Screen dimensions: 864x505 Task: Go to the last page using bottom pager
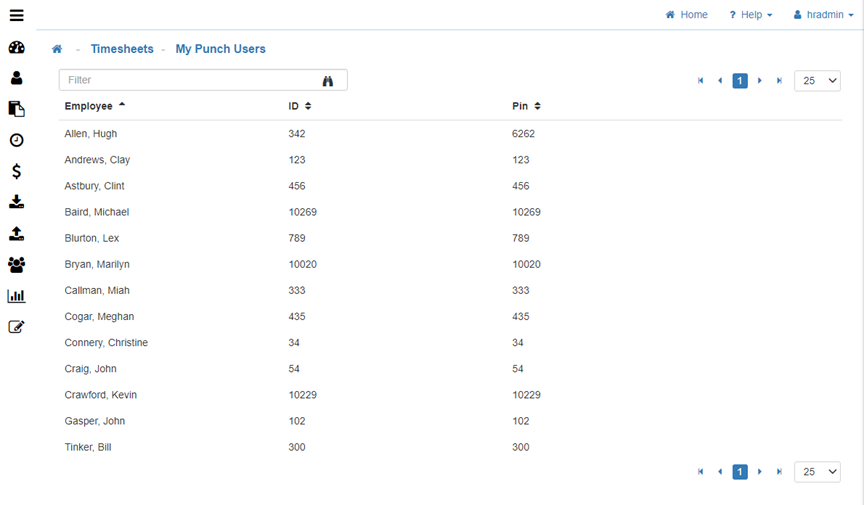tap(780, 472)
